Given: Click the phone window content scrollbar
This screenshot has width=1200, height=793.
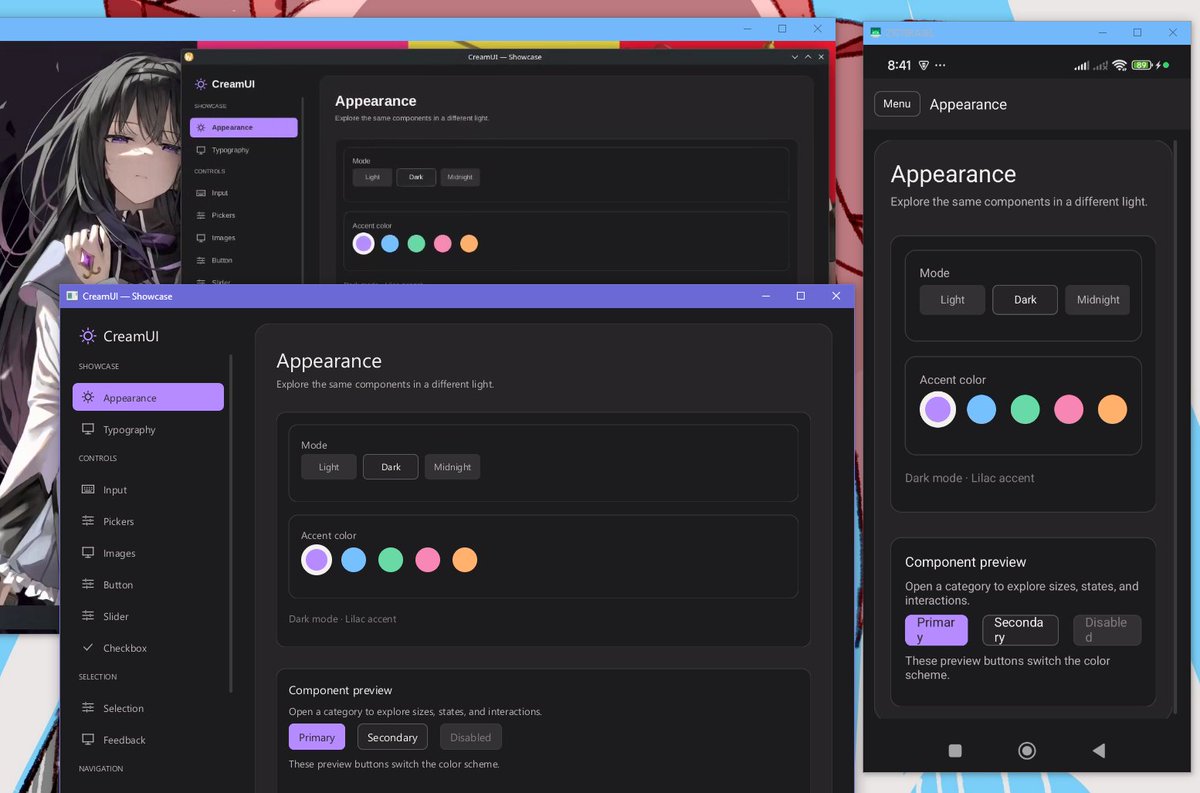Looking at the screenshot, I should (1176, 428).
